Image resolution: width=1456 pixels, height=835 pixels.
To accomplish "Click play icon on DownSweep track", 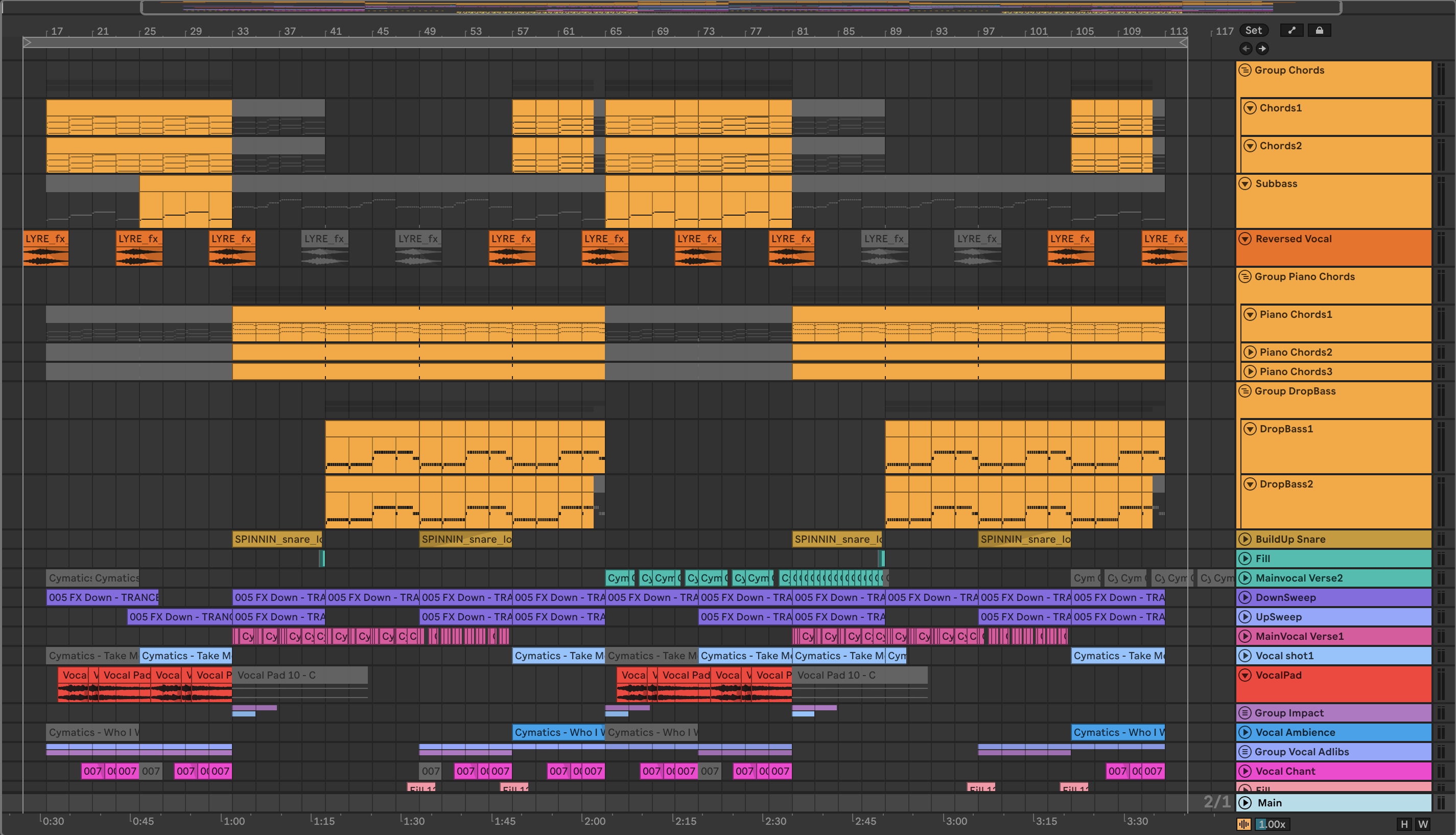I will point(1244,597).
